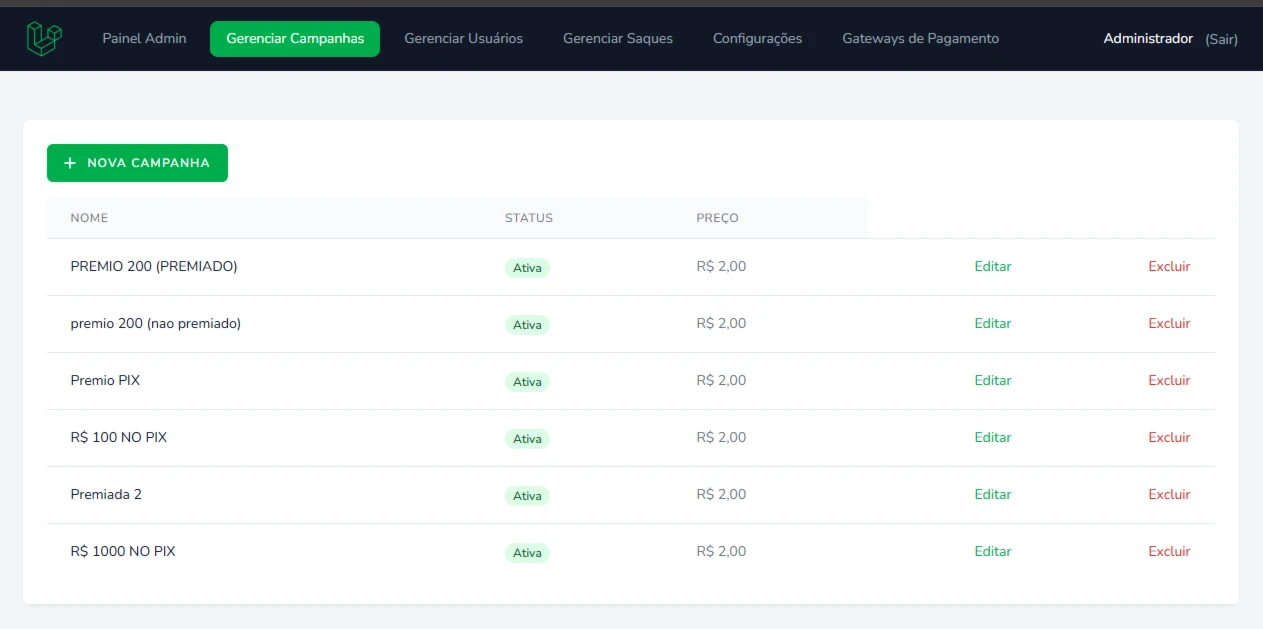
Task: Click the Ativa badge on R$ 100 NO PIX
Action: pos(526,438)
